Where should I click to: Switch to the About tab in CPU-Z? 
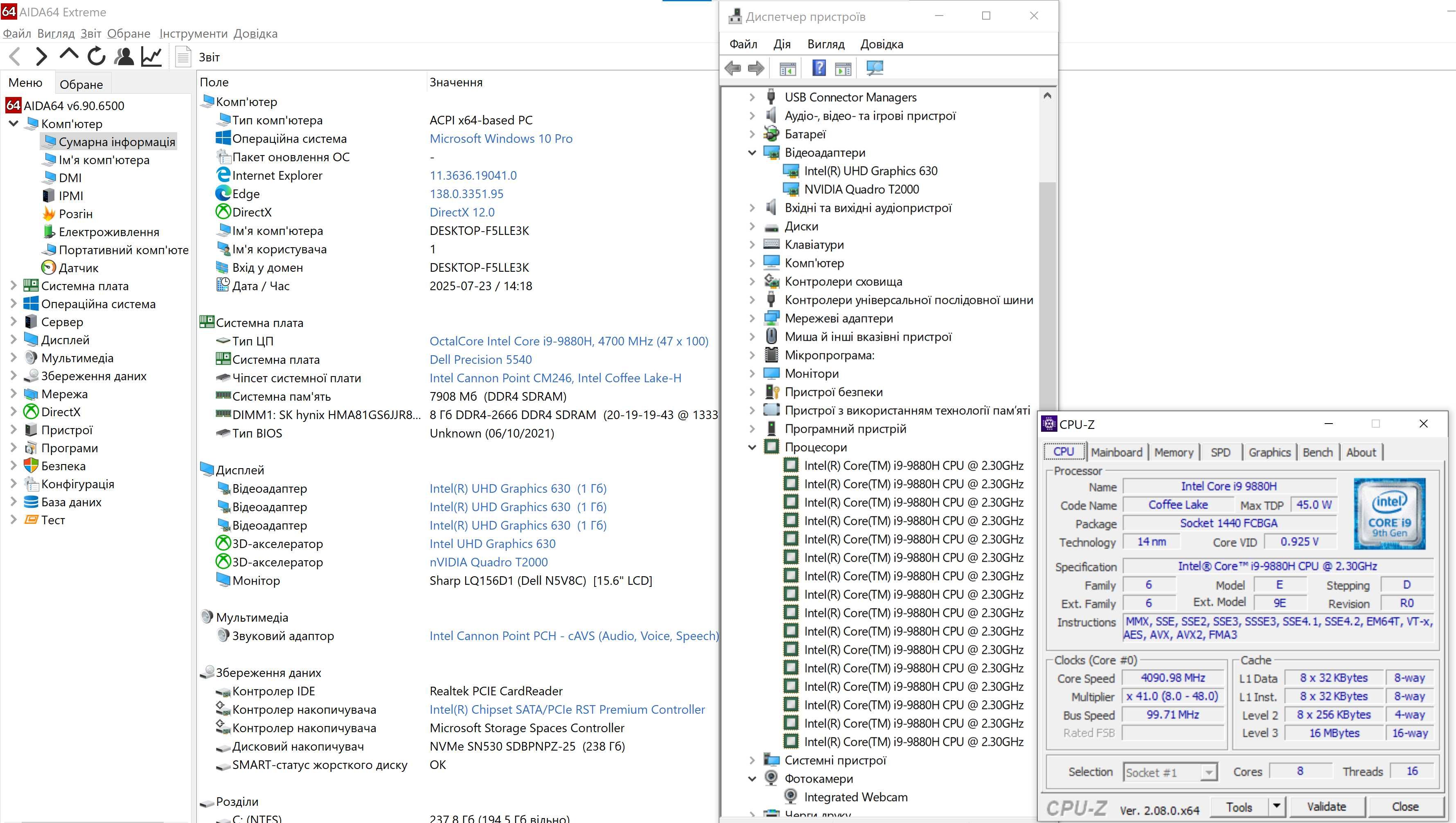click(x=1361, y=452)
